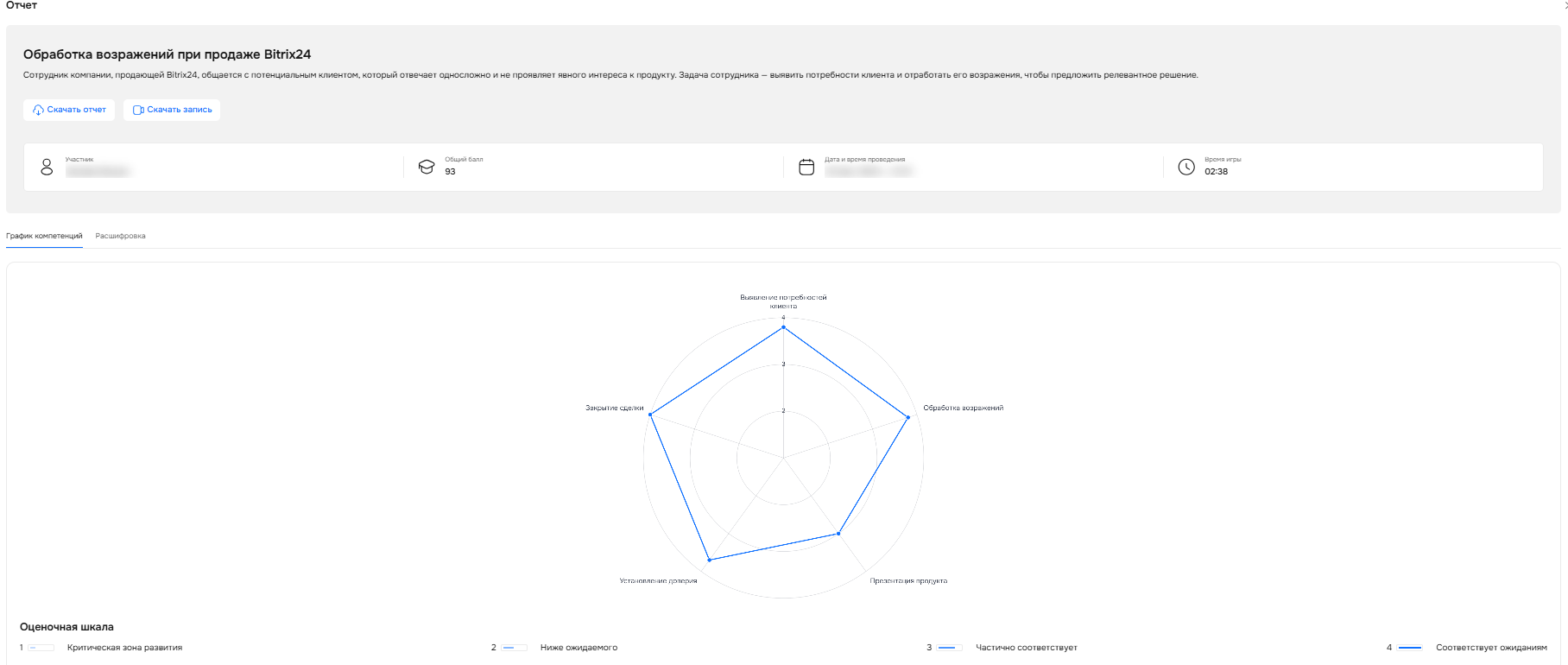Image resolution: width=1568 pixels, height=665 pixels.
Task: Click legend text Ниже ожидаемого
Action: click(x=579, y=648)
